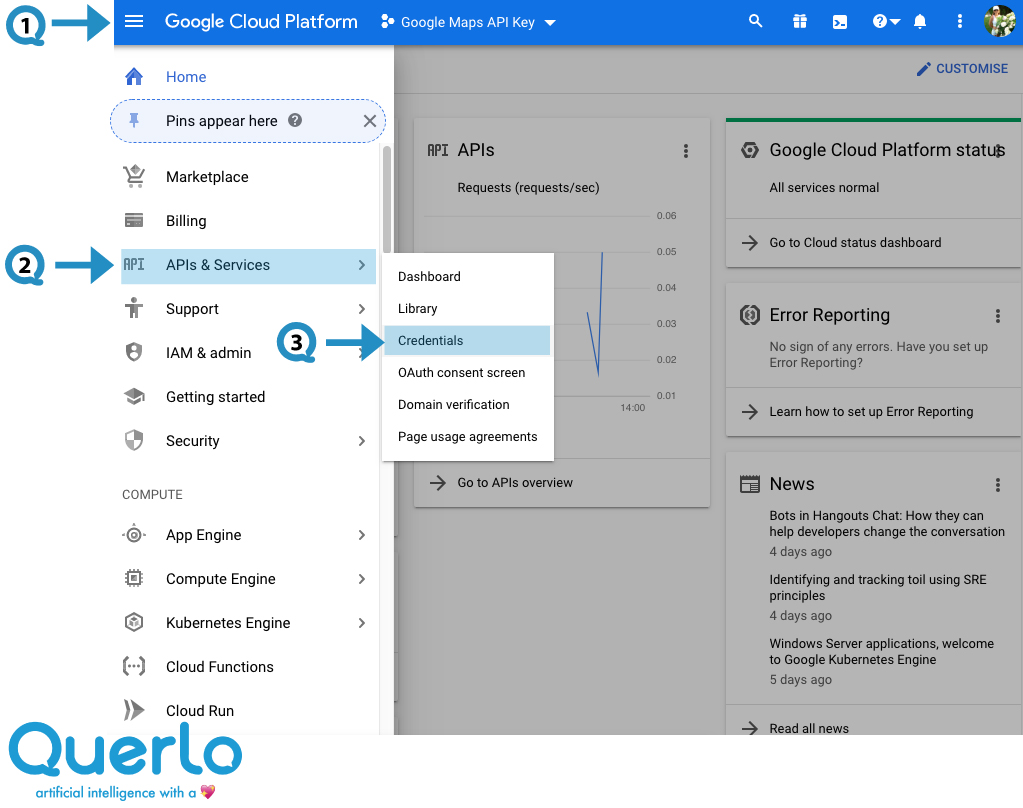
Task: Click the Security shield icon
Action: click(x=134, y=441)
